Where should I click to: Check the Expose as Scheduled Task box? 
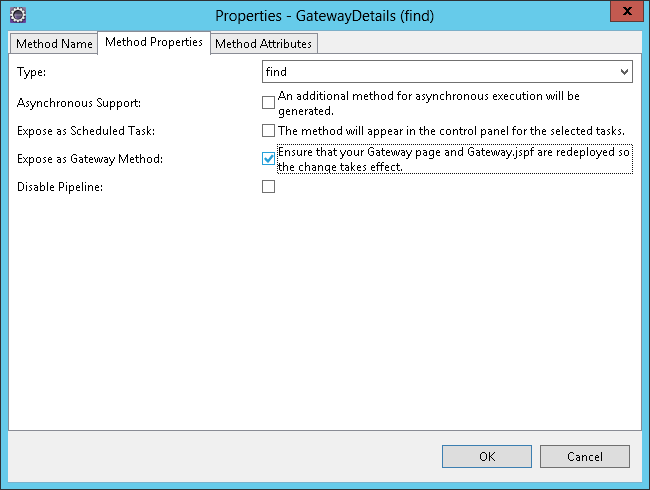pyautogui.click(x=268, y=131)
